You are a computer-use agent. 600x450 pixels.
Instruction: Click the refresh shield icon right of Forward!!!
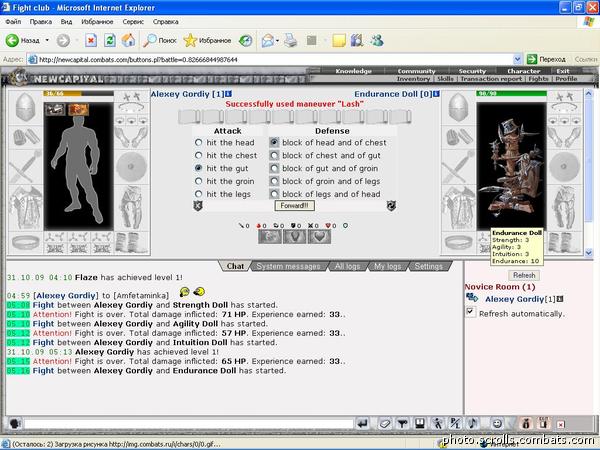(x=391, y=206)
